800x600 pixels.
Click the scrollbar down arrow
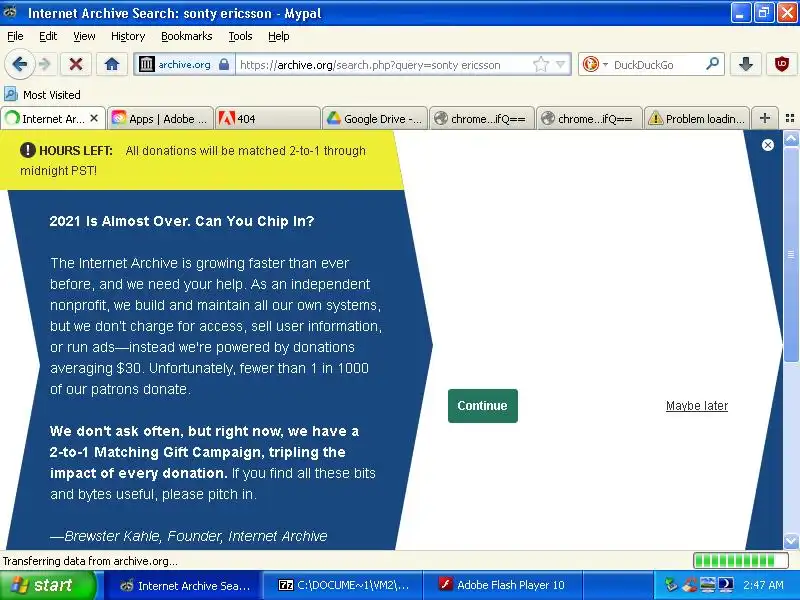791,541
